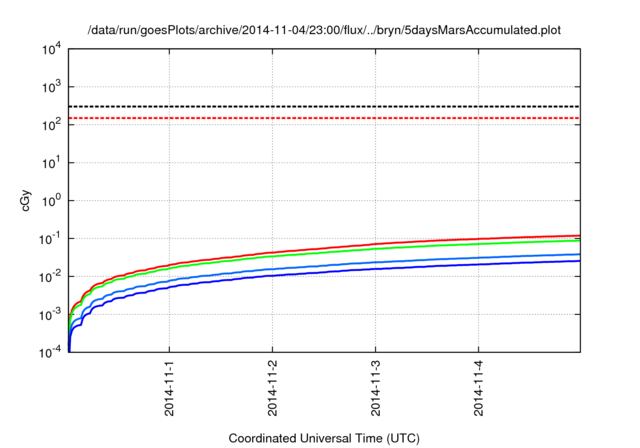
Task: Click the 10^-1 y-axis label
Action: click(x=51, y=238)
